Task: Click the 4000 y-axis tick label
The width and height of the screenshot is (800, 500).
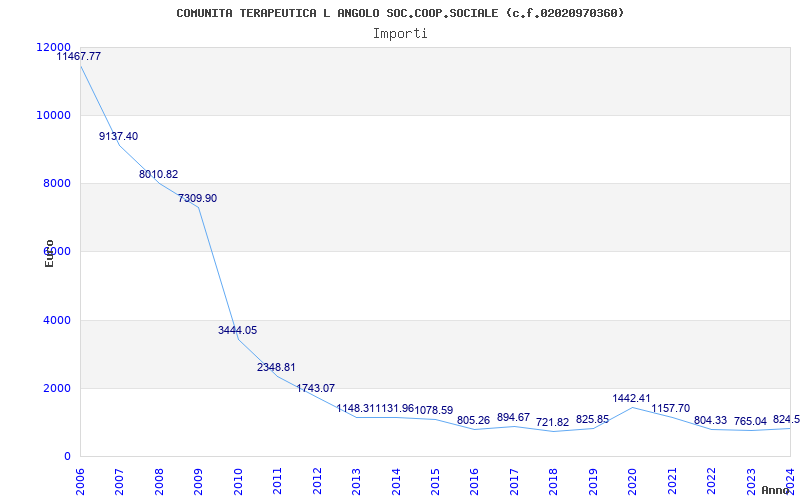Action: (x=56, y=320)
